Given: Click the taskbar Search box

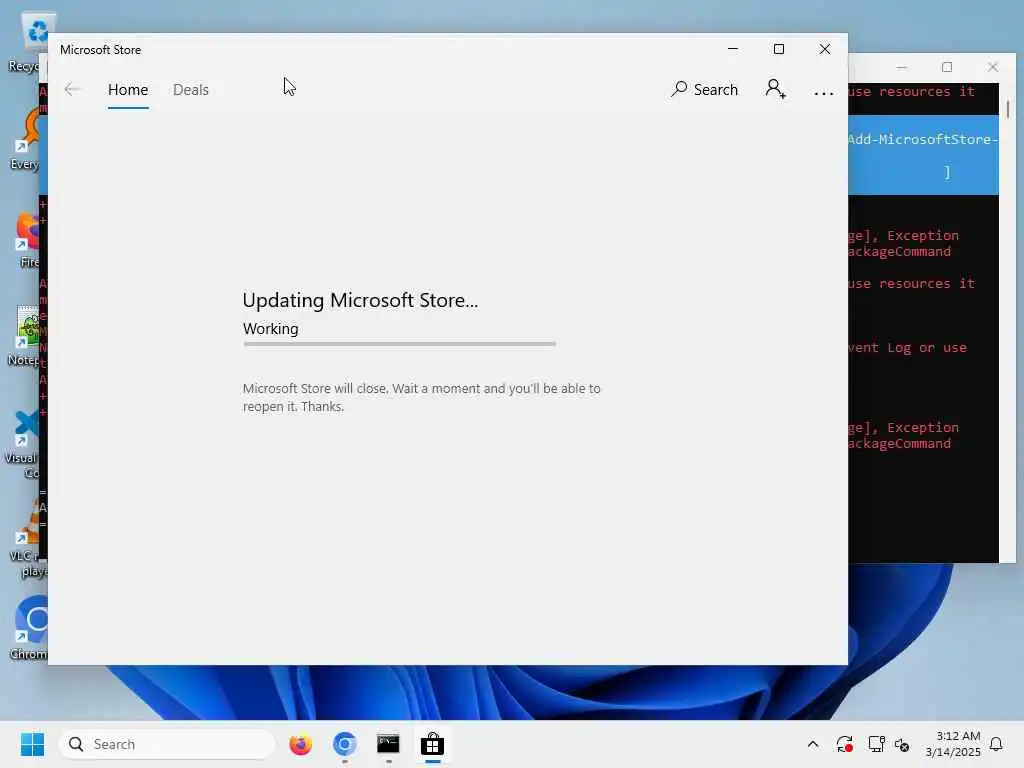Looking at the screenshot, I should pyautogui.click(x=167, y=744).
